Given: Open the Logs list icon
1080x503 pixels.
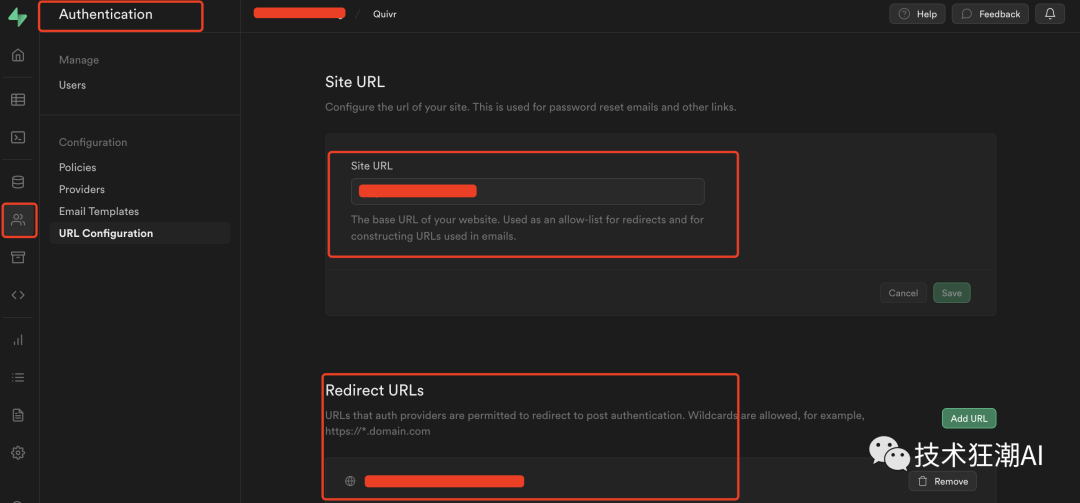Looking at the screenshot, I should 18,377.
